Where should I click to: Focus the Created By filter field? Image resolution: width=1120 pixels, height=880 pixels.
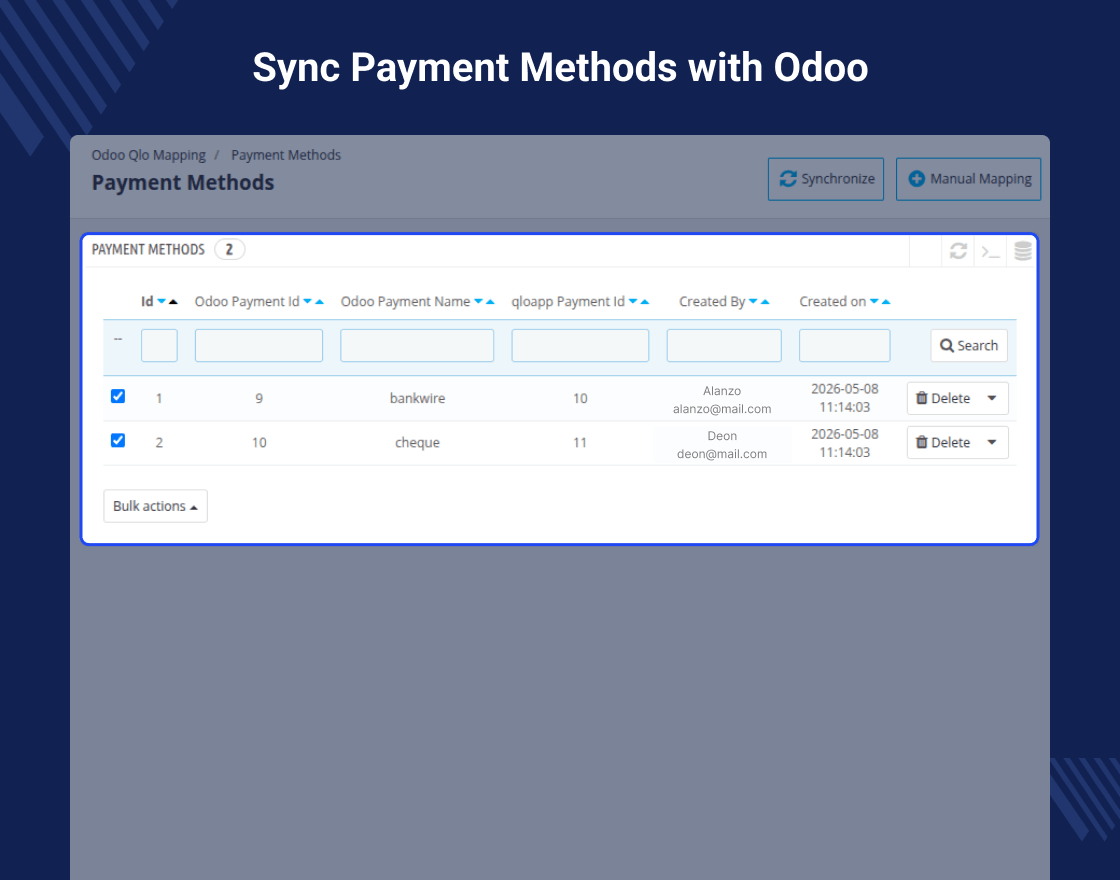(724, 346)
